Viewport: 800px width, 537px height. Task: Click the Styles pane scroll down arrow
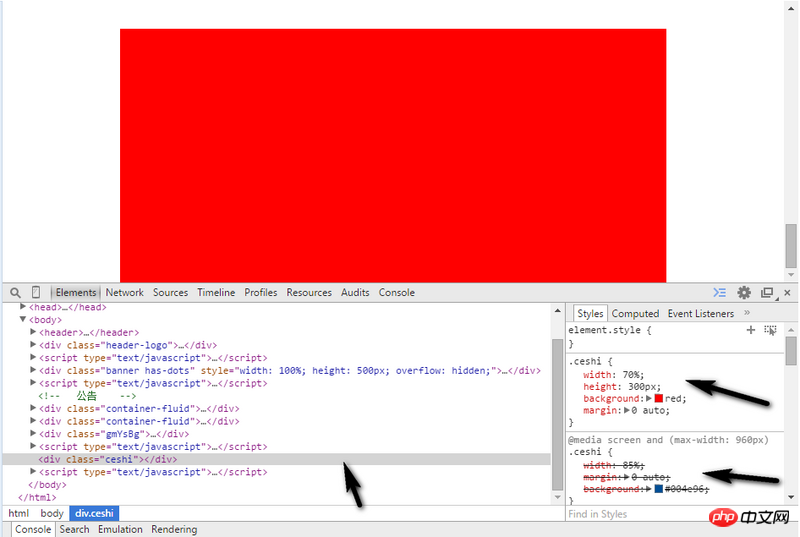tap(791, 497)
